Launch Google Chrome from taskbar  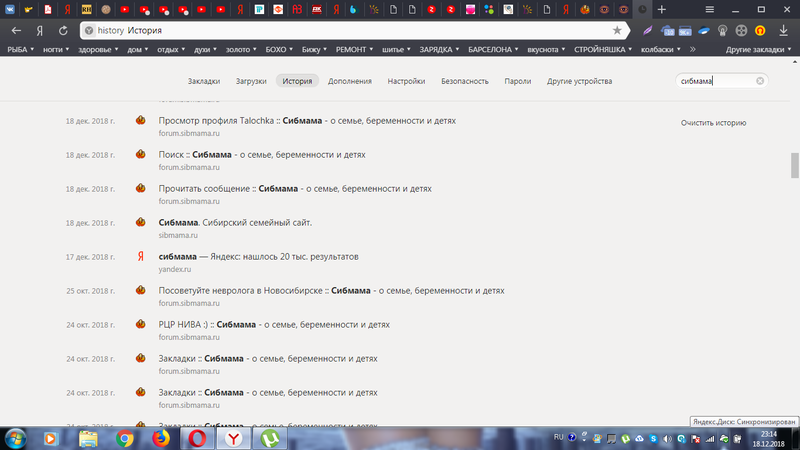(124, 438)
